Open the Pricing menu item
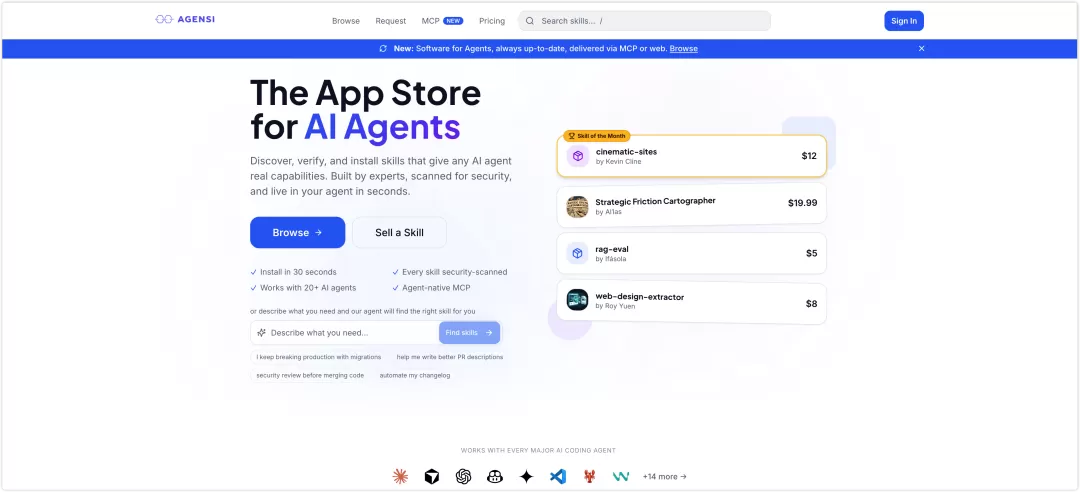 [492, 21]
